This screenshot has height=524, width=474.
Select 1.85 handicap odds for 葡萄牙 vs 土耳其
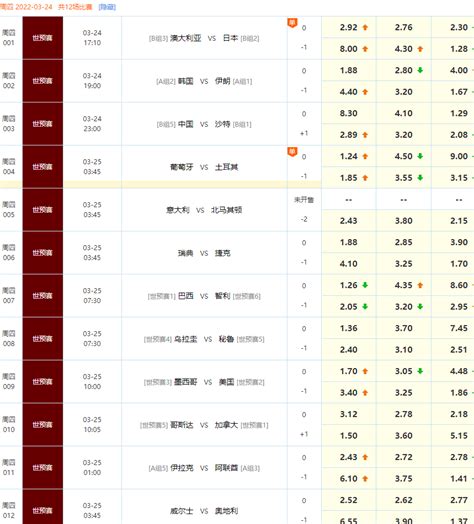349,178
